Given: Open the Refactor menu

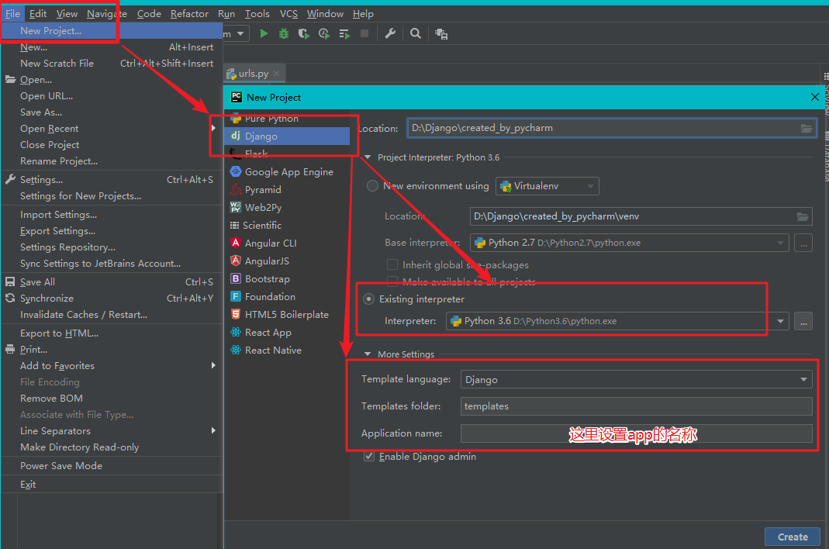Looking at the screenshot, I should point(189,14).
